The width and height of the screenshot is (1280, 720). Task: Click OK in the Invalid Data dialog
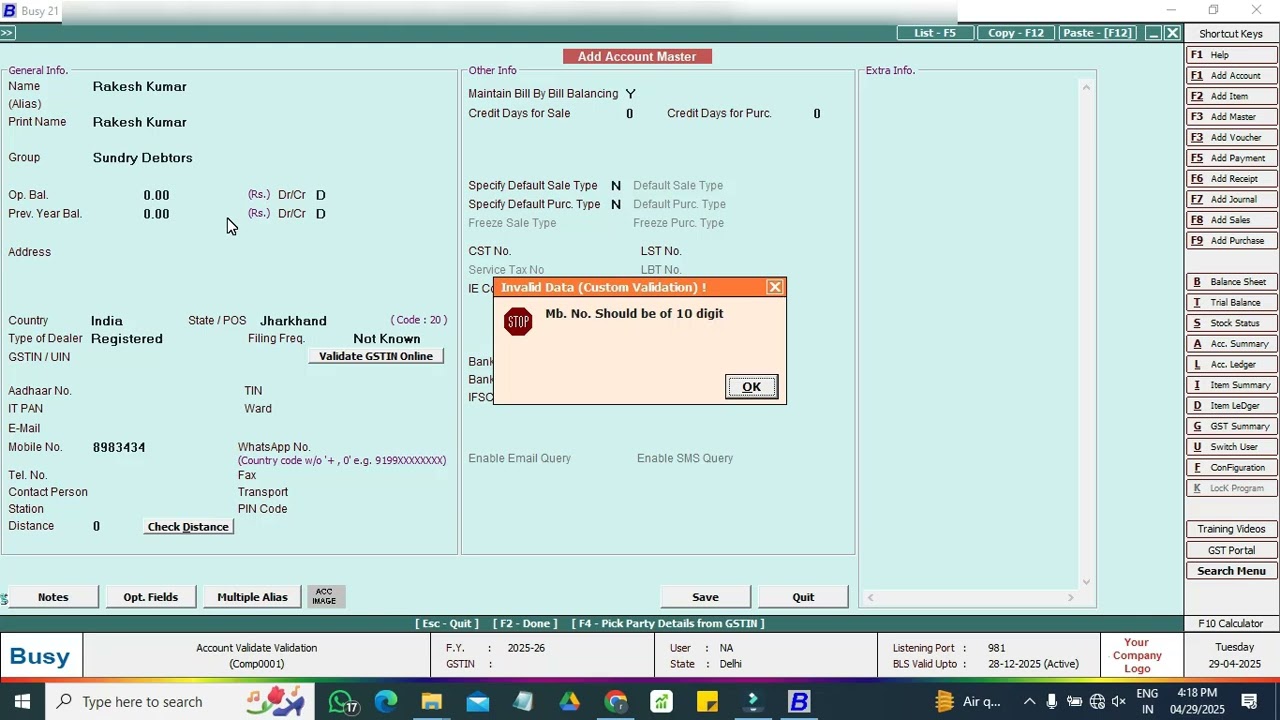pos(751,387)
